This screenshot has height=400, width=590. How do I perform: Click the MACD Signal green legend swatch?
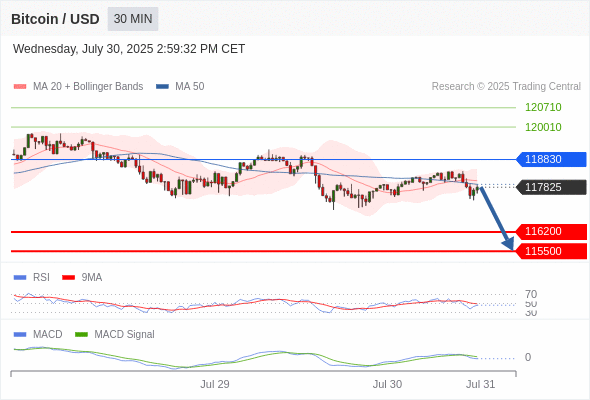coord(81,335)
